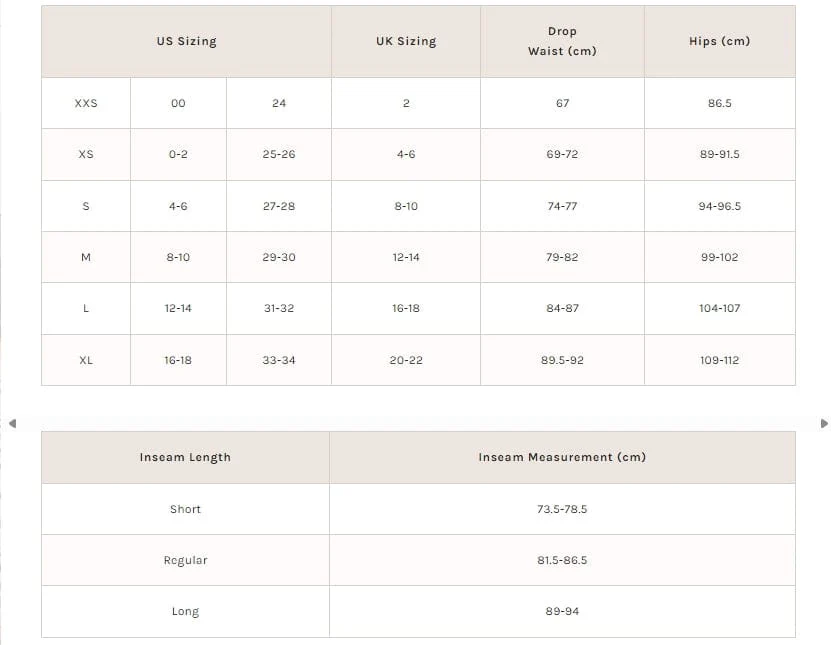The width and height of the screenshot is (831, 645).
Task: Click the 27-28 waist cell
Action: [279, 206]
